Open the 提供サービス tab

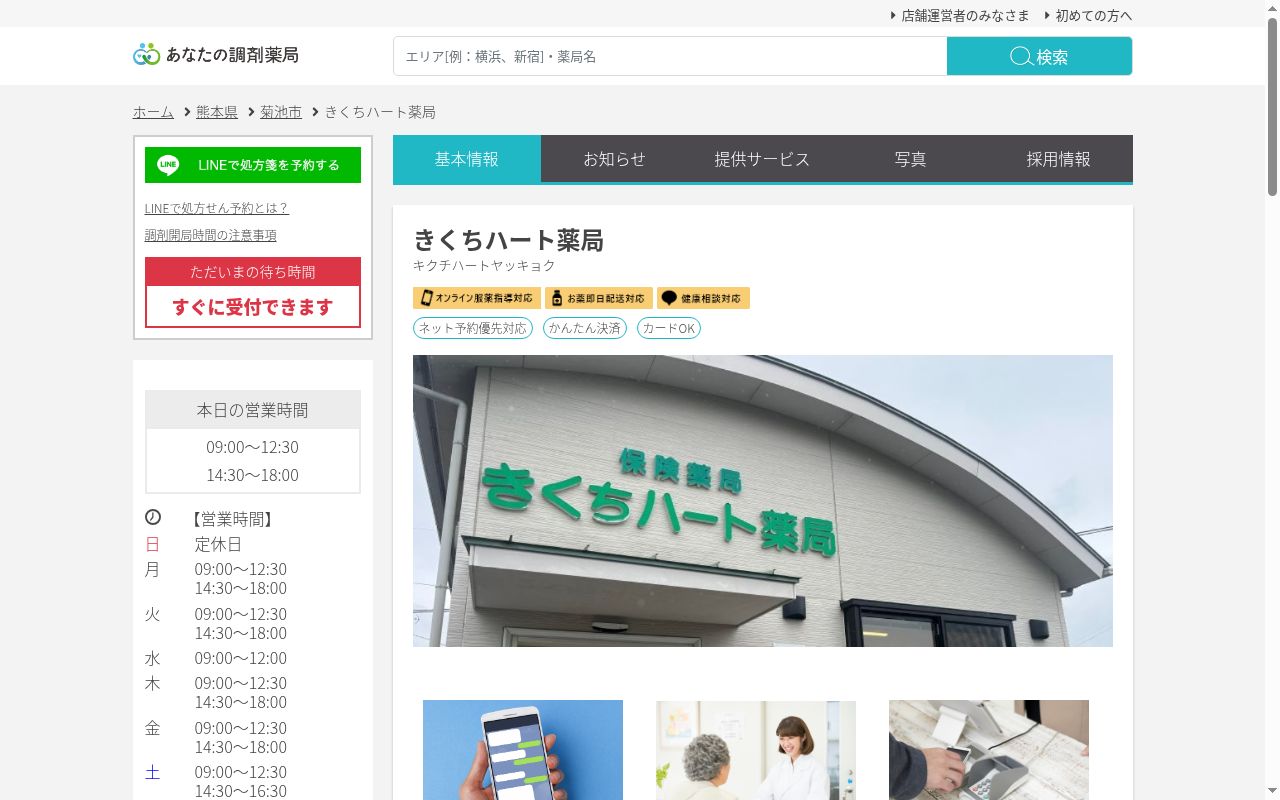click(762, 159)
